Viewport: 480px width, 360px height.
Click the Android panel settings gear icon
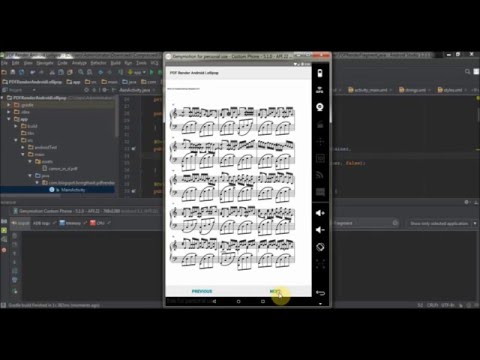(x=467, y=202)
